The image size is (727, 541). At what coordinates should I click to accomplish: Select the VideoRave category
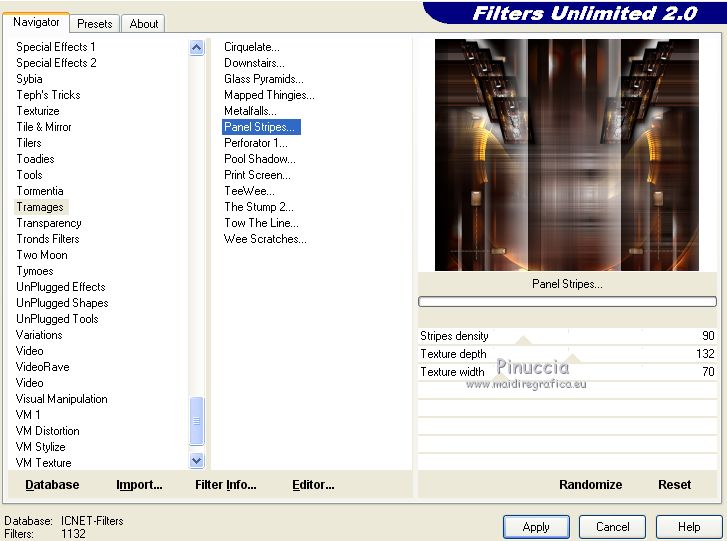click(x=42, y=367)
